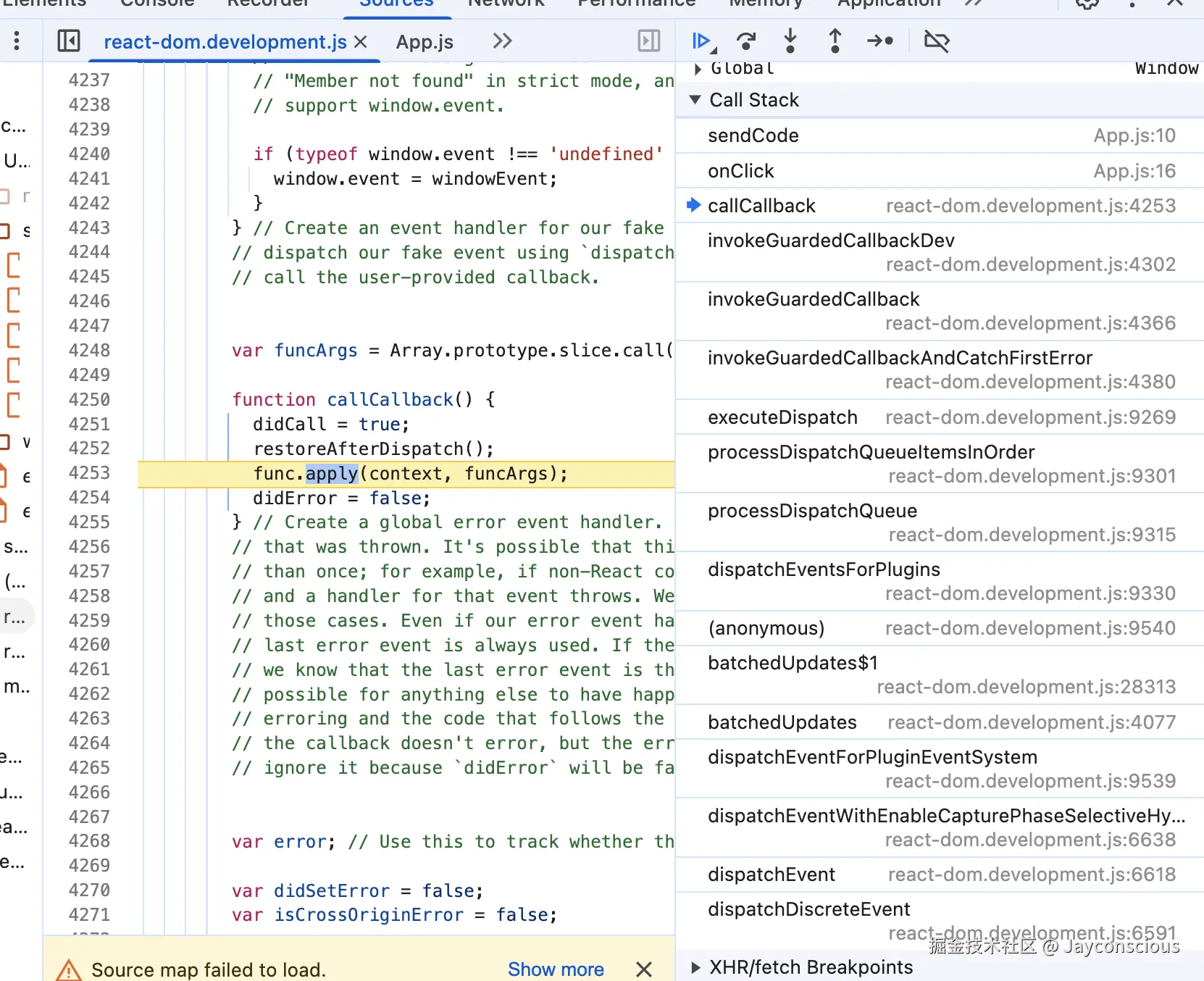Click 'Source map failed to load.' message
1204x981 pixels.
click(x=209, y=969)
